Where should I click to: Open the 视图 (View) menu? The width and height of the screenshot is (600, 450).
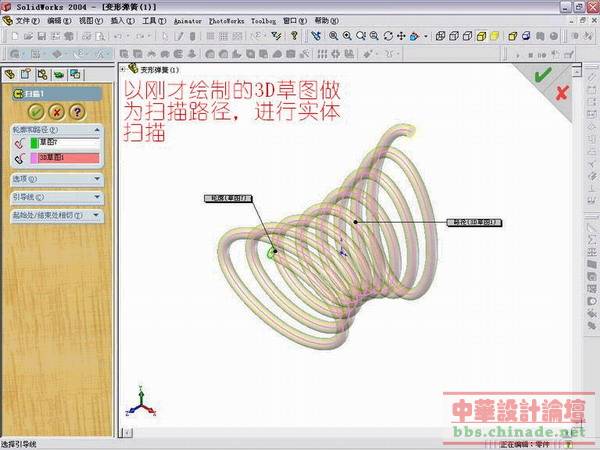pyautogui.click(x=91, y=21)
